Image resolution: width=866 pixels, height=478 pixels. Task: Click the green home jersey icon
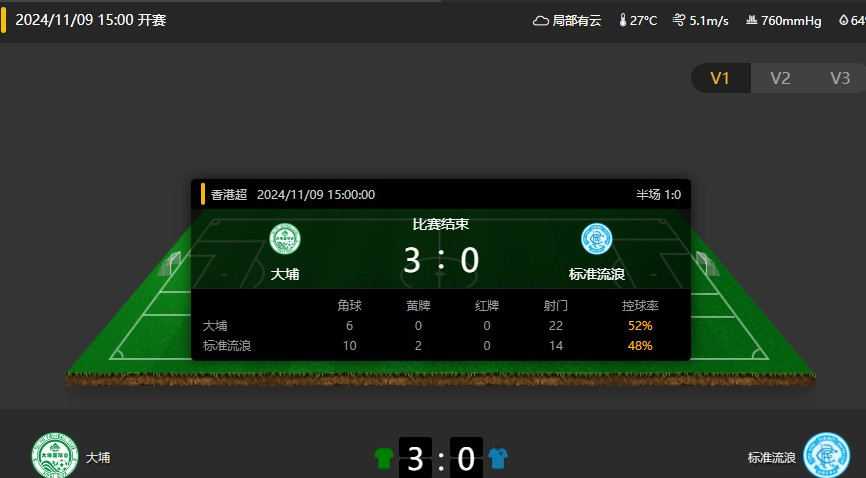tap(384, 458)
